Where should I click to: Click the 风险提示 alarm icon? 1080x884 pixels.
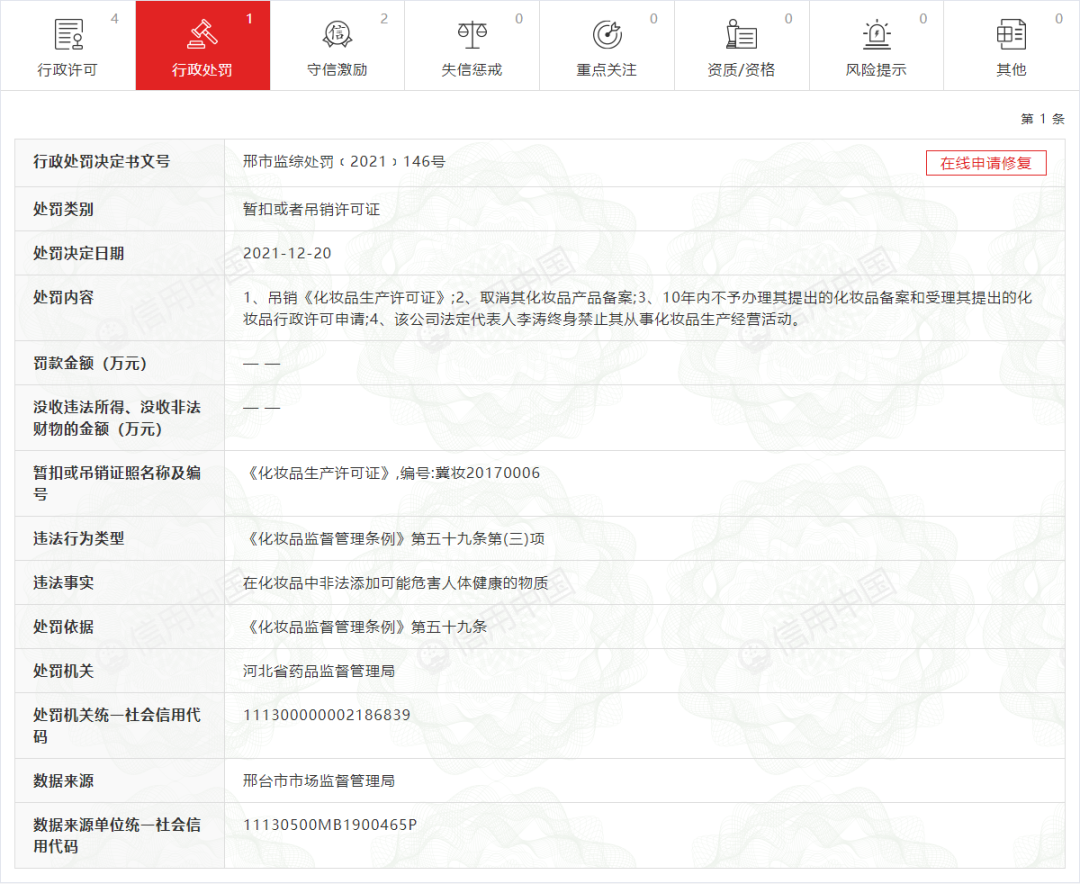click(876, 34)
